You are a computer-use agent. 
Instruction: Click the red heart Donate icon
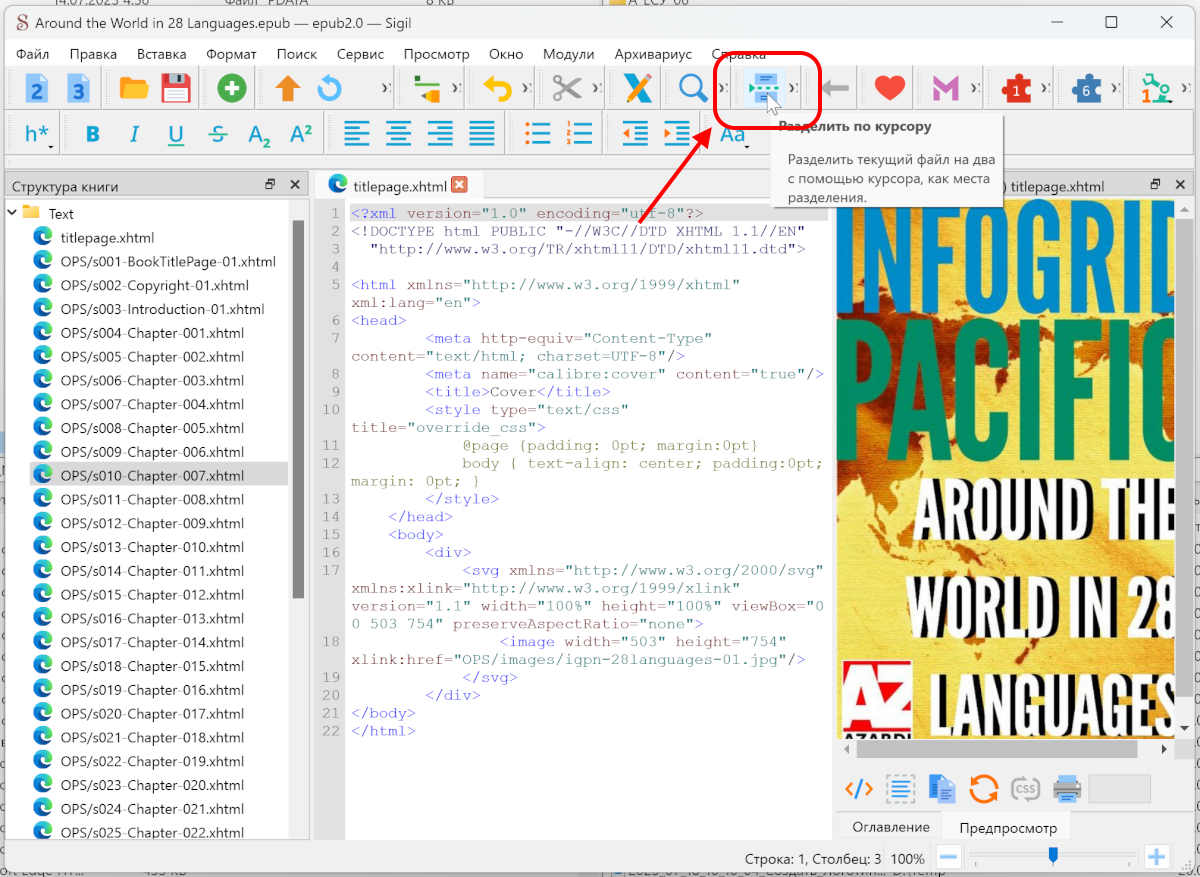click(x=889, y=89)
